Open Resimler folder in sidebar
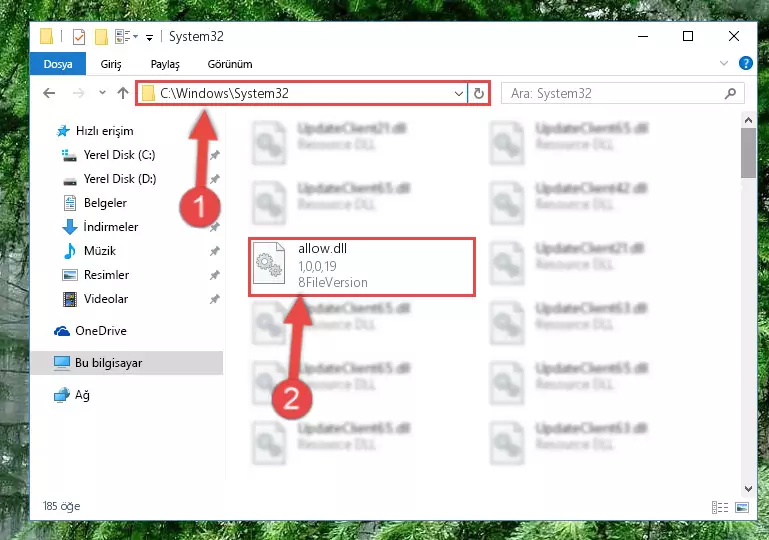 pos(96,275)
